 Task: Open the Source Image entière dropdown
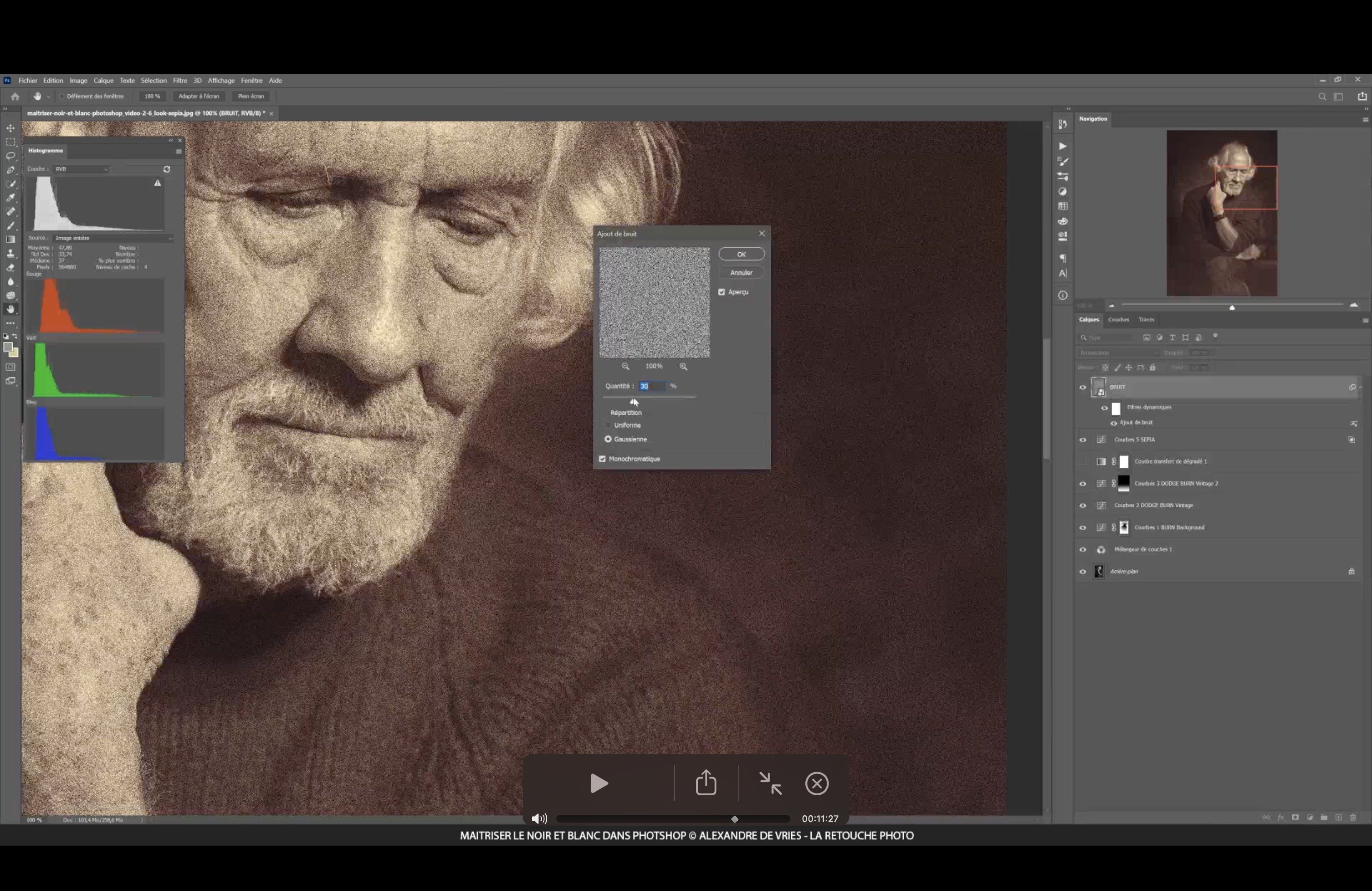(113, 238)
